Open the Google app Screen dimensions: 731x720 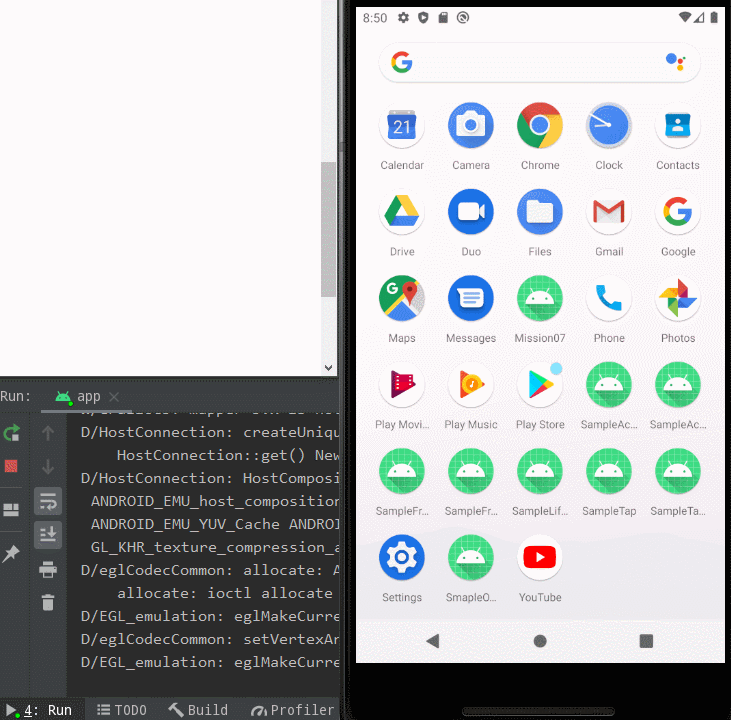pos(677,212)
